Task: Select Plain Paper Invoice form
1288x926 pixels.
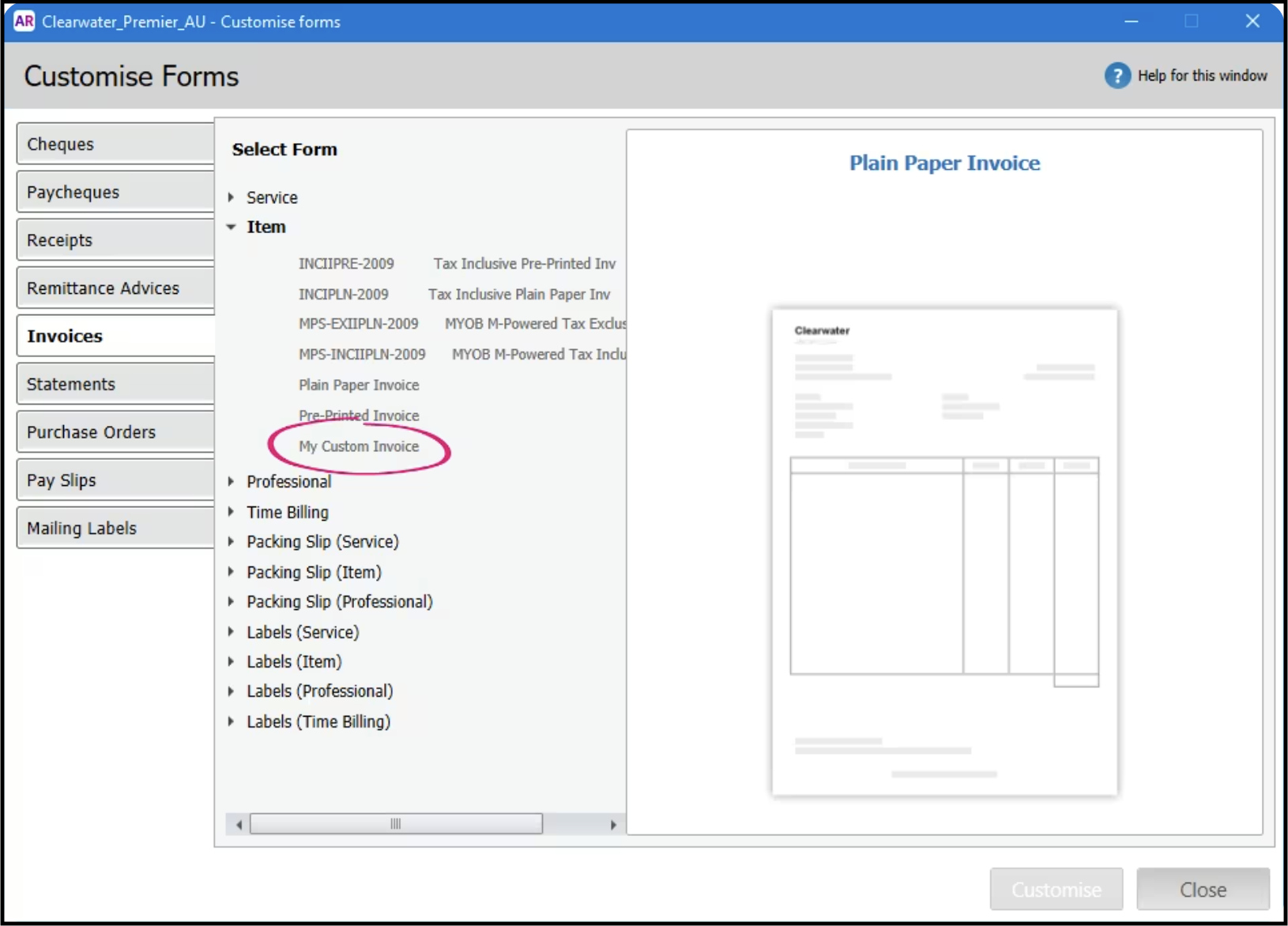Action: tap(359, 385)
